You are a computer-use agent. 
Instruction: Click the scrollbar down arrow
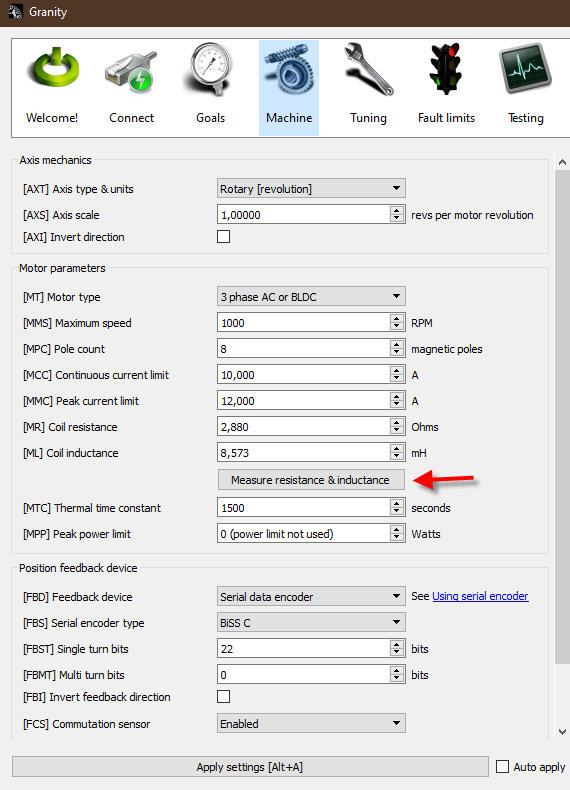(562, 732)
